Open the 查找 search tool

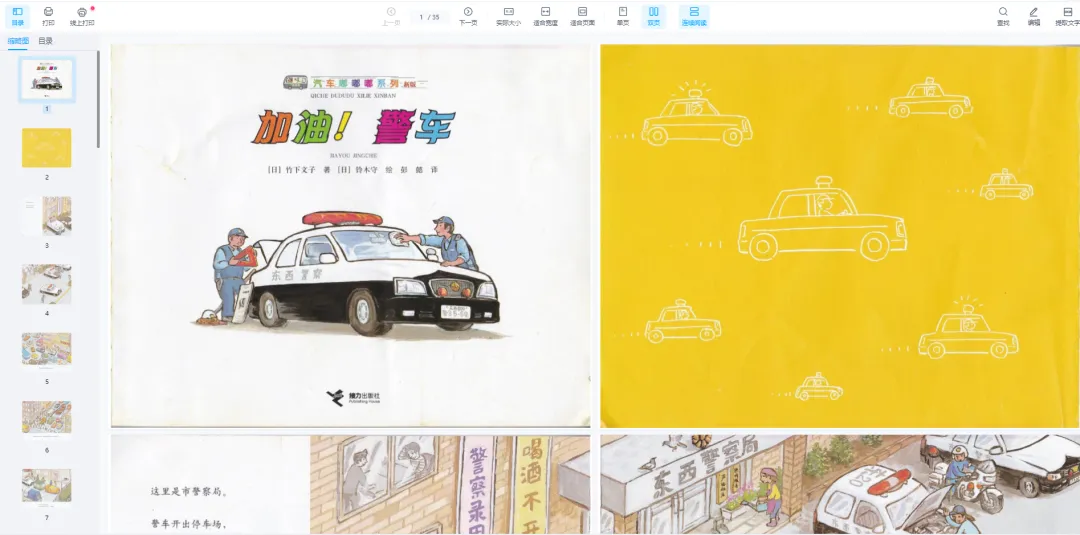[x=1003, y=17]
